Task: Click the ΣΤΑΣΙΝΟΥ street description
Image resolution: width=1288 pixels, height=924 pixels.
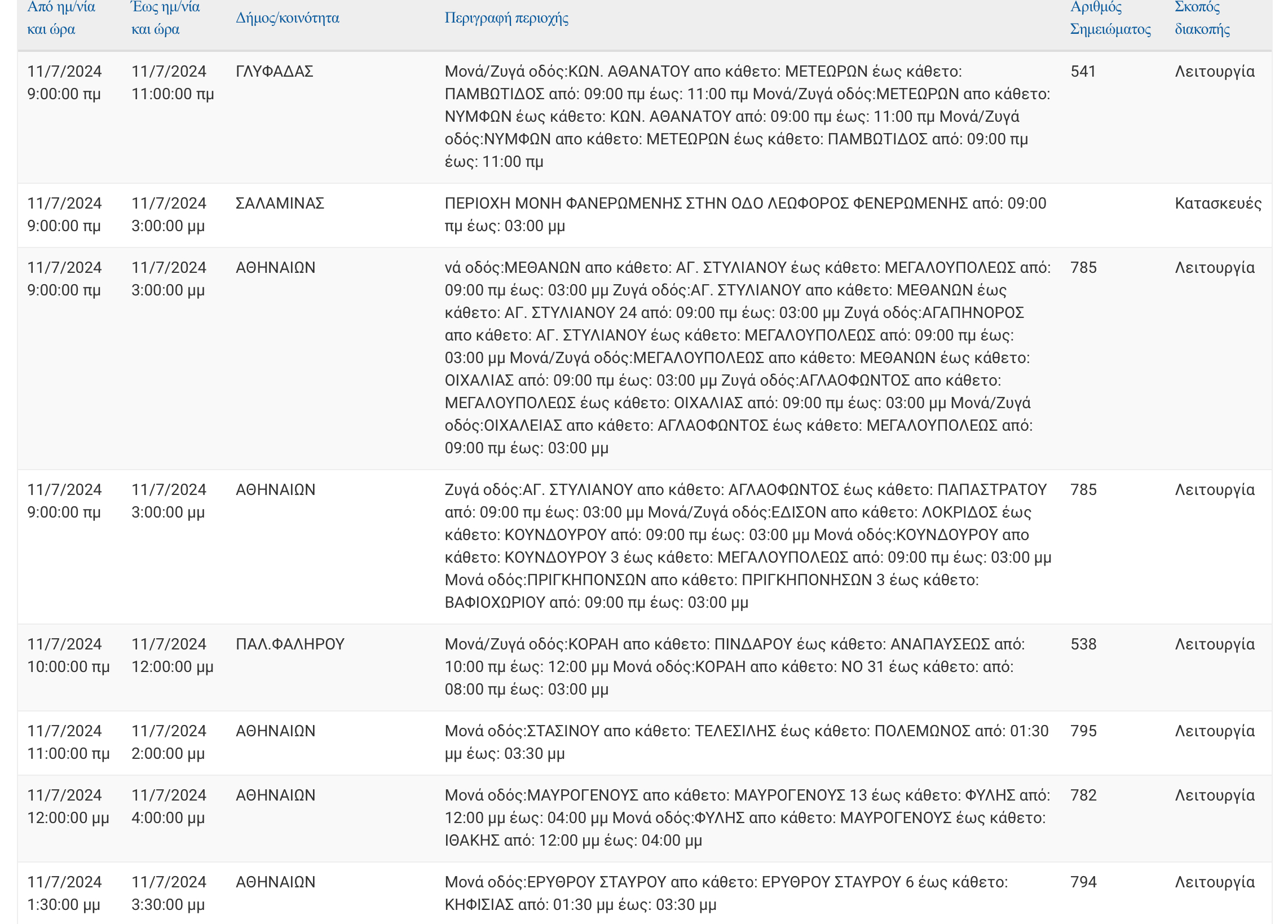Action: pyautogui.click(x=746, y=742)
